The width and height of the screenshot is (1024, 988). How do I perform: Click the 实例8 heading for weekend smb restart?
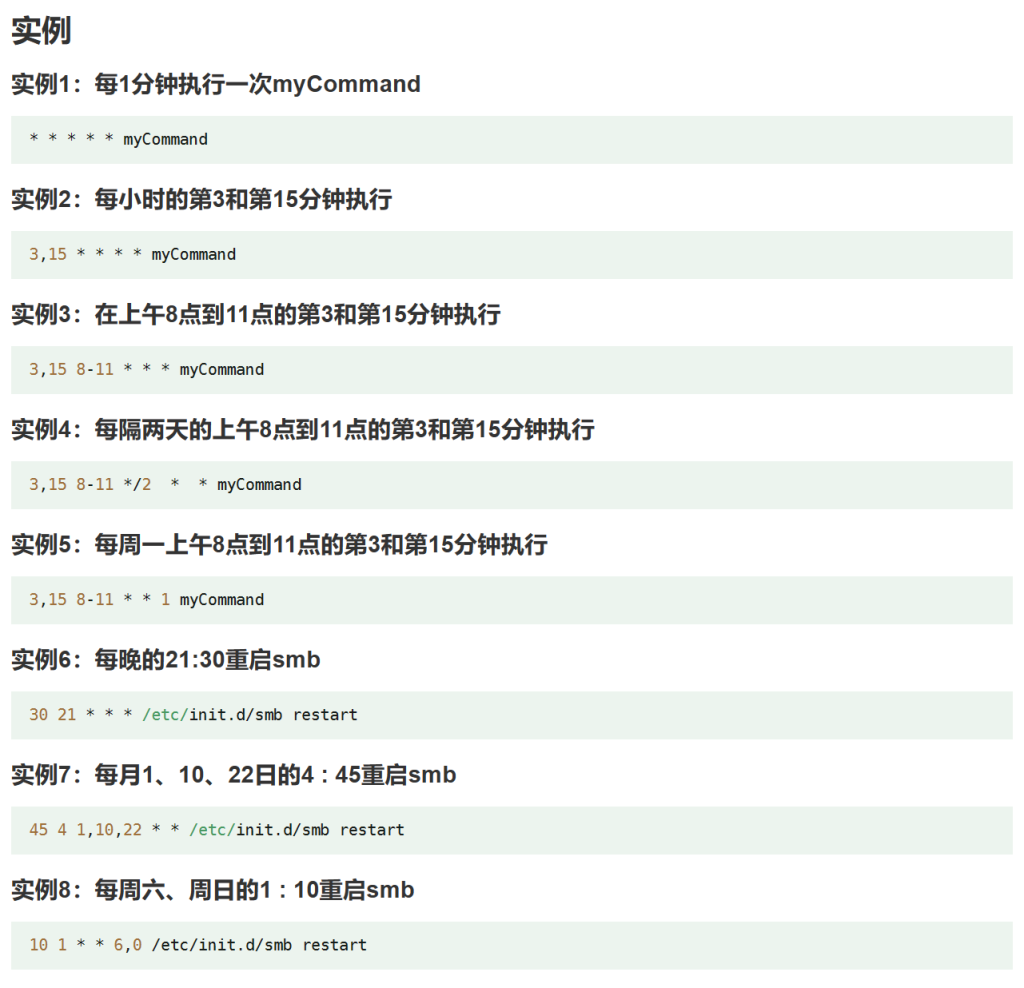[212, 889]
